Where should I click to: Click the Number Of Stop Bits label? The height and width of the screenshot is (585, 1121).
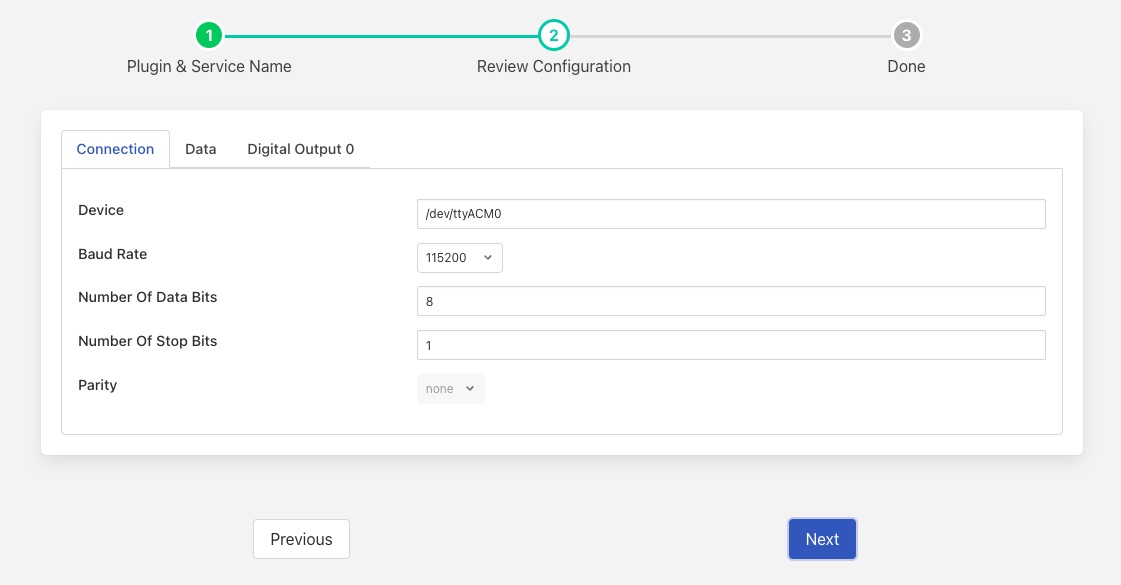coord(147,341)
